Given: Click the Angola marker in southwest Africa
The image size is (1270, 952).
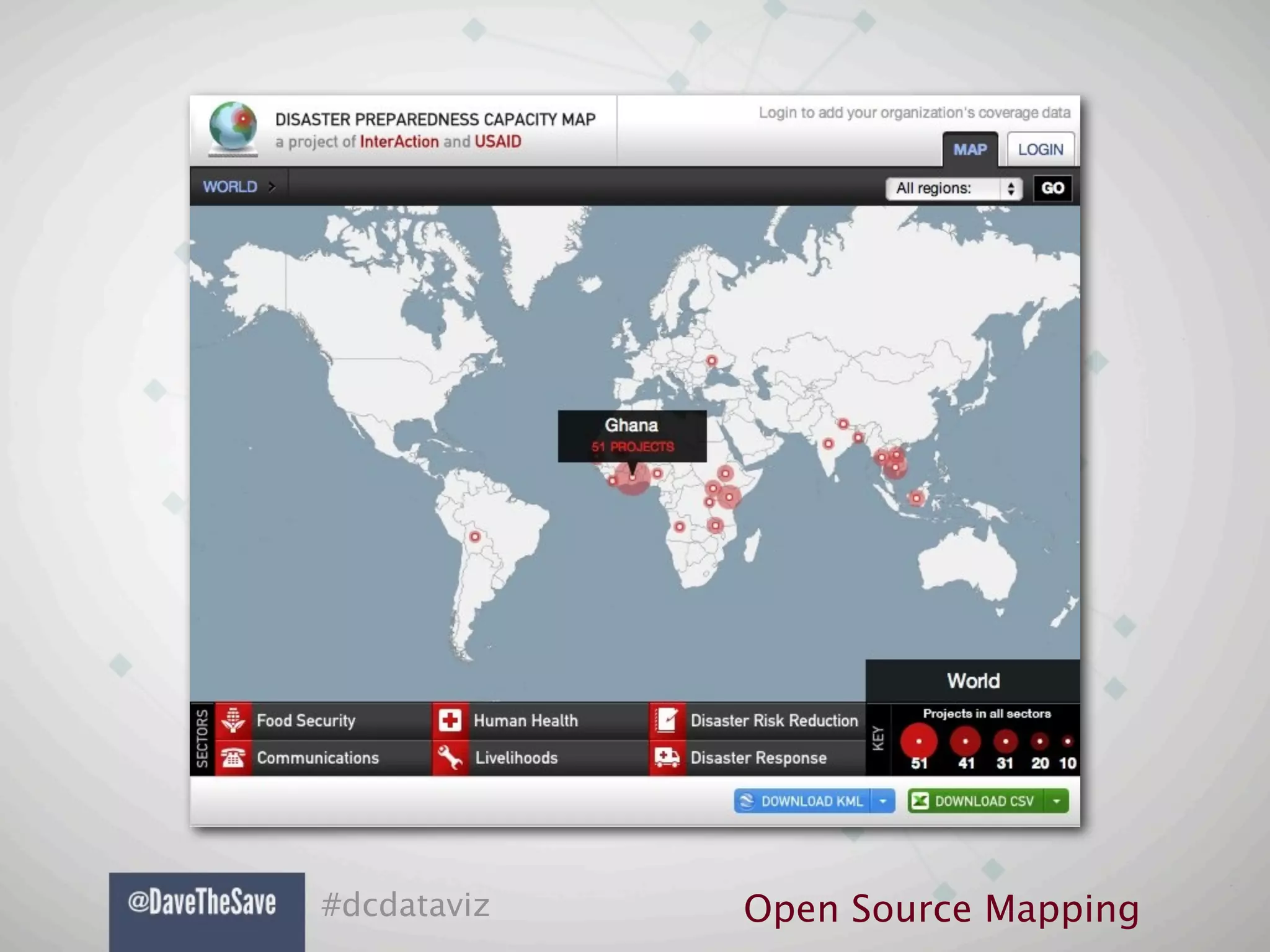Looking at the screenshot, I should [x=680, y=527].
